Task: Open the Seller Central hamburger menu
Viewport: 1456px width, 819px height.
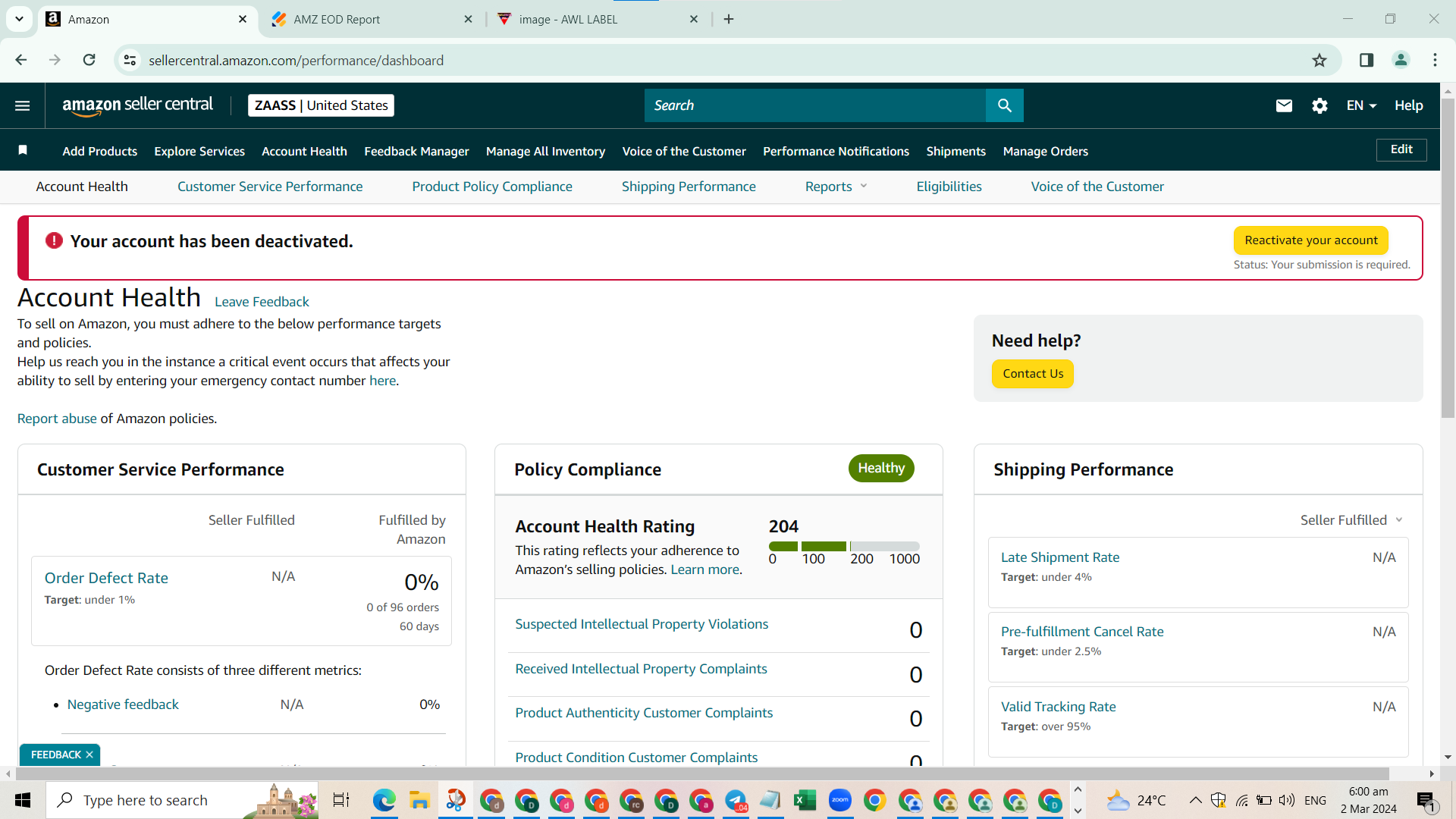Action: (x=23, y=105)
